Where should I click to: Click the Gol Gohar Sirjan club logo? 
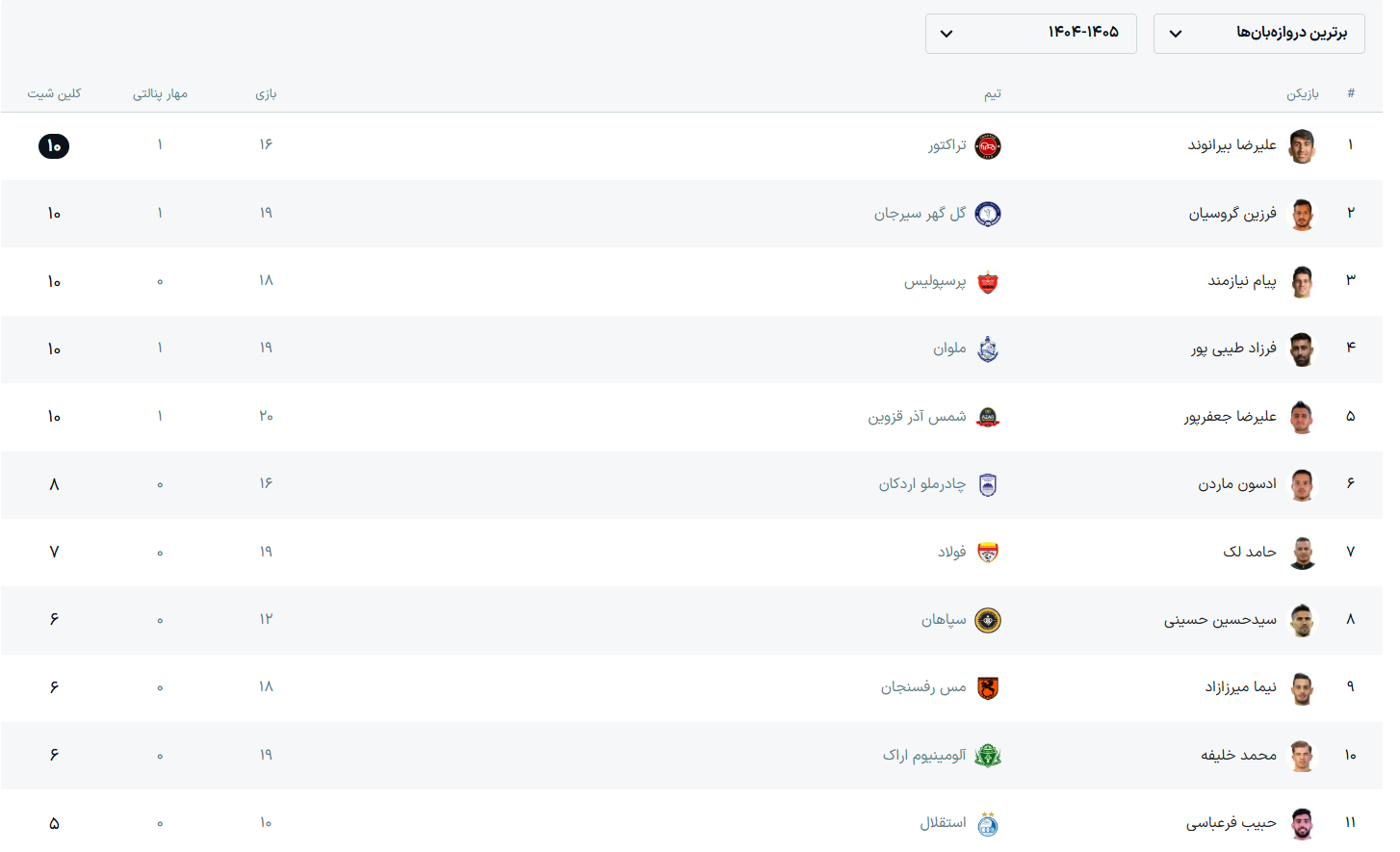988,214
